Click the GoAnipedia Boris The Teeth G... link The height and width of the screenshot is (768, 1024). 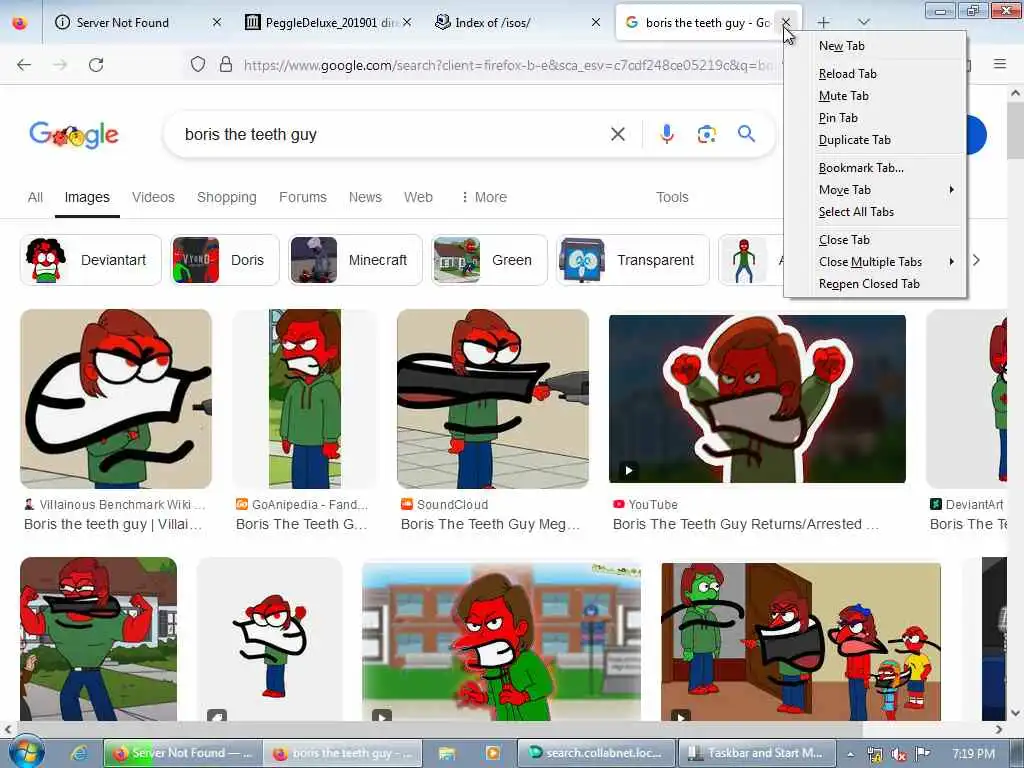(x=301, y=524)
